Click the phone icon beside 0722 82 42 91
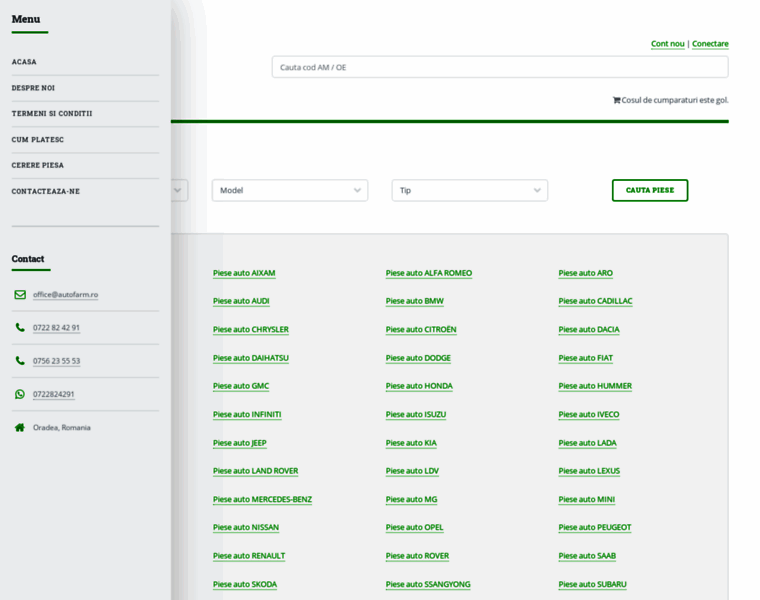This screenshot has height=600, width=760. coord(20,328)
